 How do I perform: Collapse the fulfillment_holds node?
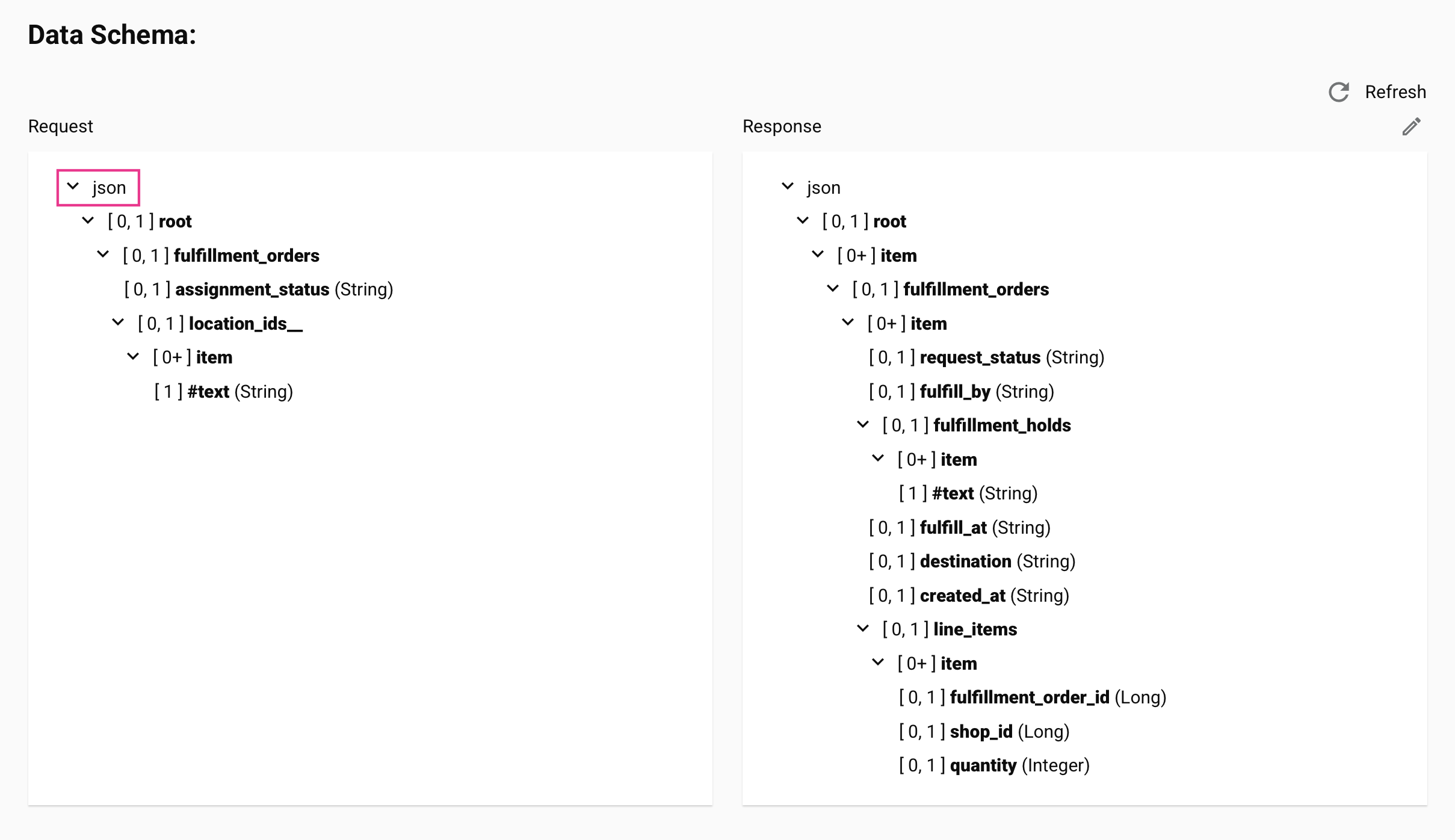[862, 424]
